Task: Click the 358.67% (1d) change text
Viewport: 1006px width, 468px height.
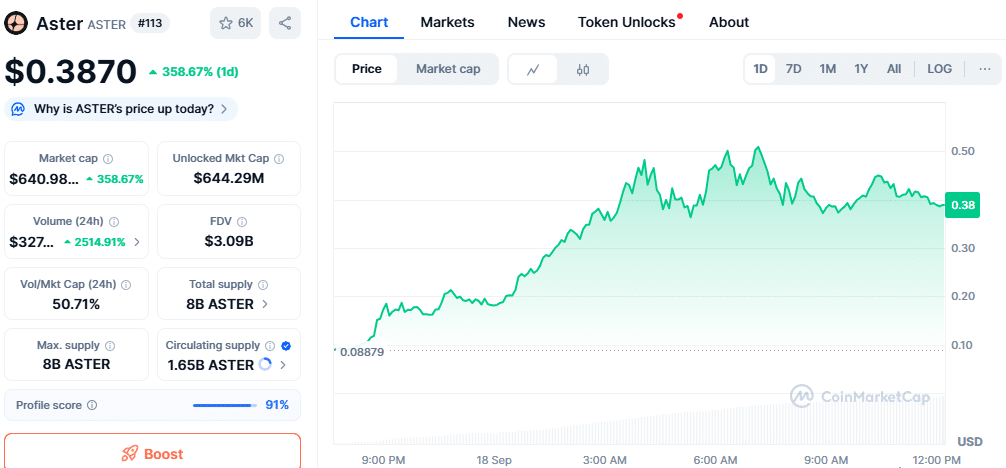Action: click(200, 72)
